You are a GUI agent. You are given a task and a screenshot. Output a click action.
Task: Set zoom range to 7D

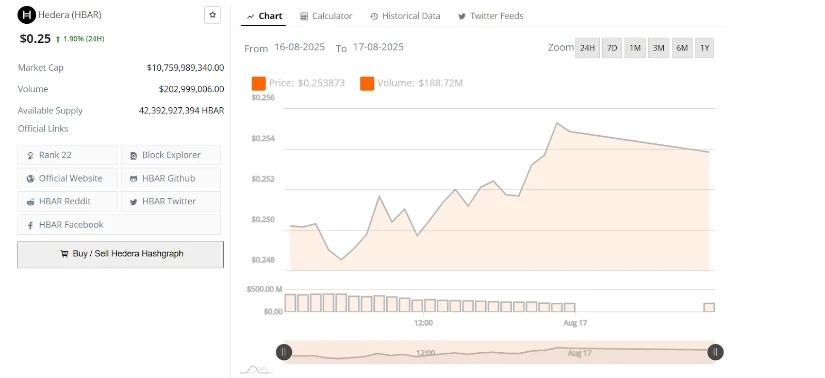(x=612, y=48)
